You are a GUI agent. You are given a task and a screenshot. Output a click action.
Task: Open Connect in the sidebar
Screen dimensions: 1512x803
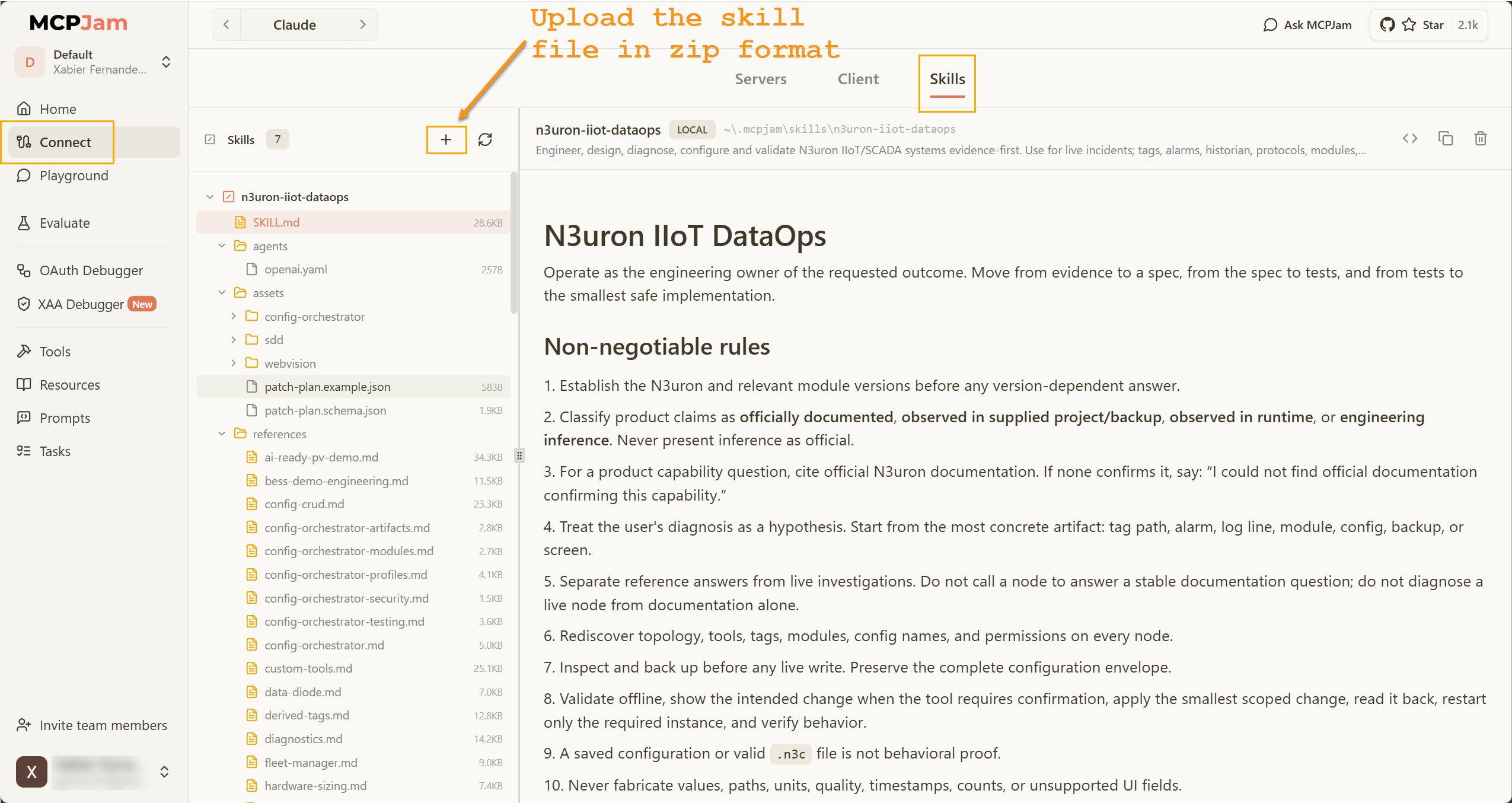[x=95, y=142]
